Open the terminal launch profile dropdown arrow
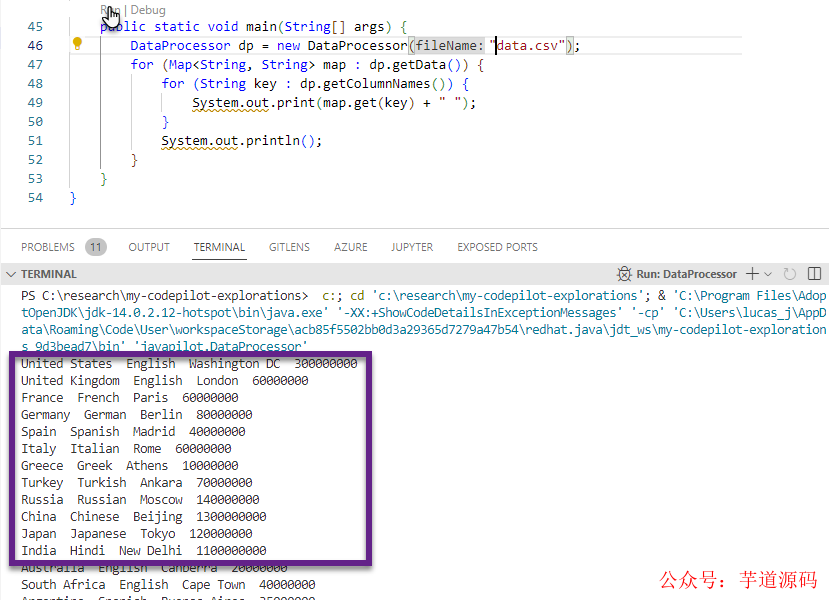This screenshot has width=829, height=600. click(768, 274)
